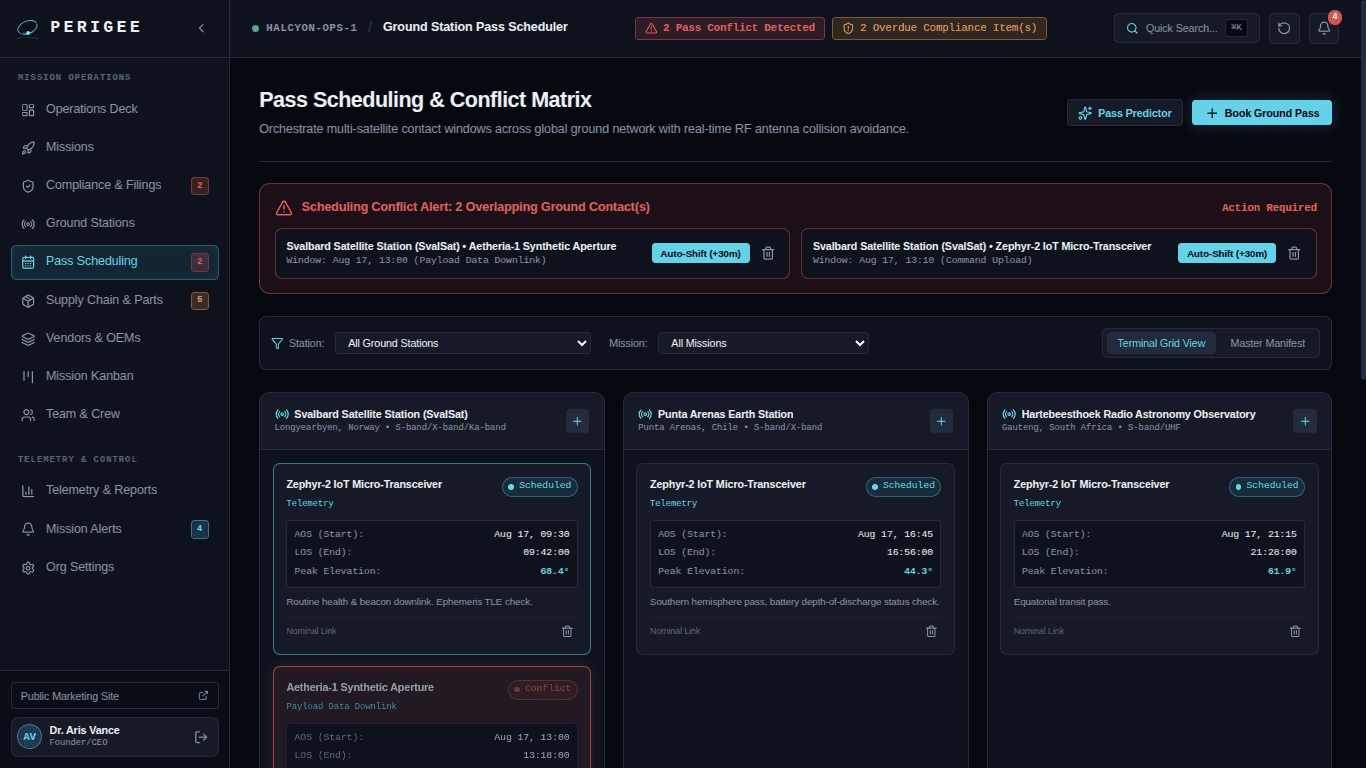Click the Scheduled status on Punta Arenas card
This screenshot has width=1366, height=768.
(904, 486)
